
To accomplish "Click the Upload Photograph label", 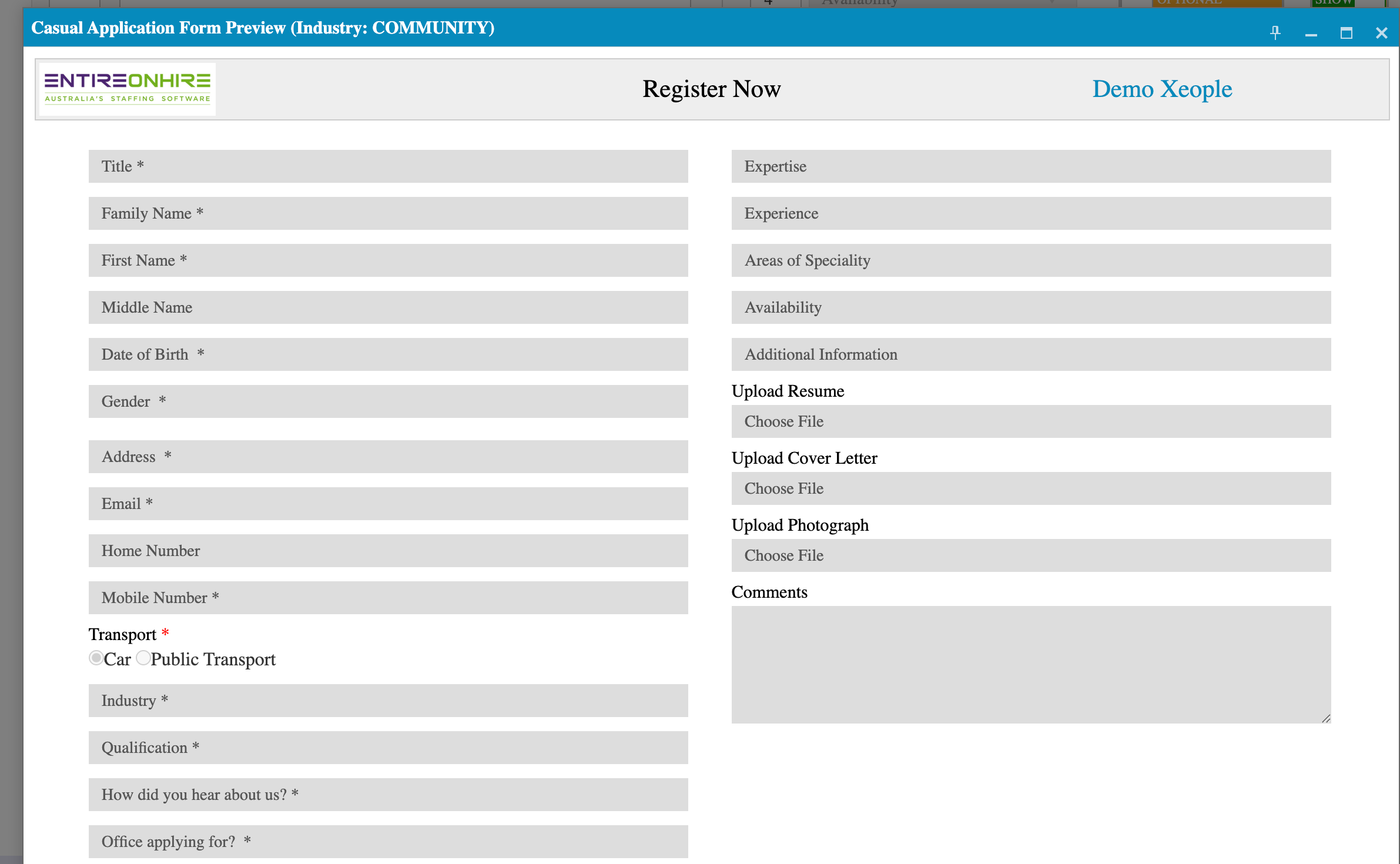I will point(800,525).
